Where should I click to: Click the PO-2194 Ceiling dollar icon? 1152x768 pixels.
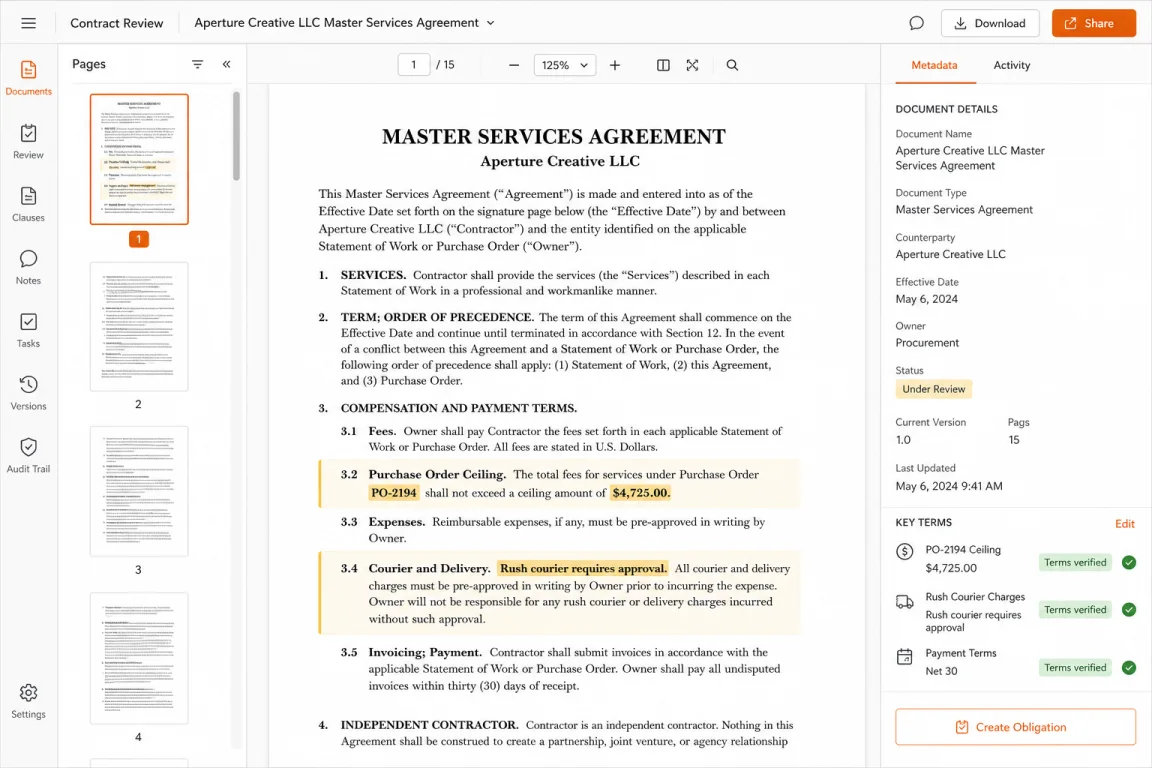coord(904,551)
